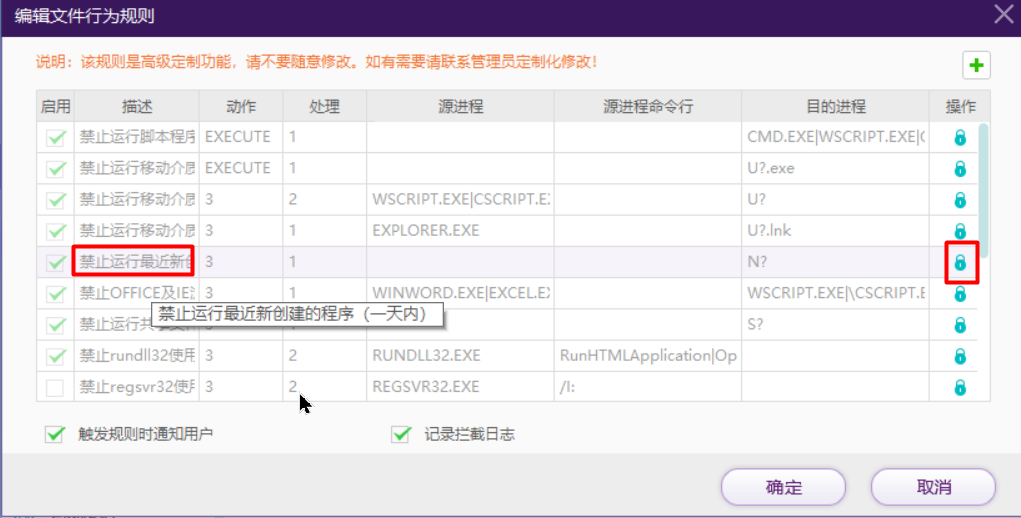
Task: Toggle enable checkbox for 禁止OFFICE及IE rule
Action: coord(55,294)
